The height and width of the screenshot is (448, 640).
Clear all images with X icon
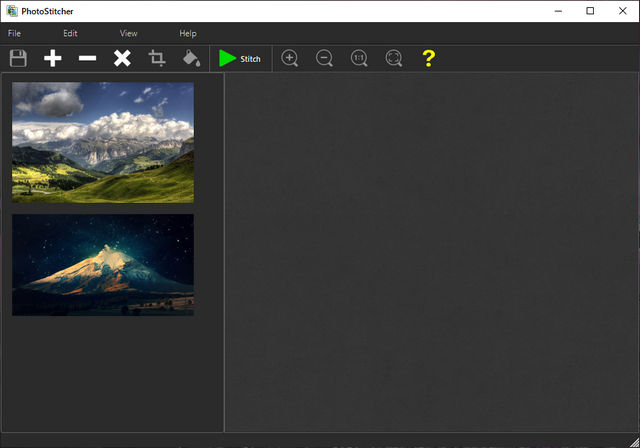(122, 59)
